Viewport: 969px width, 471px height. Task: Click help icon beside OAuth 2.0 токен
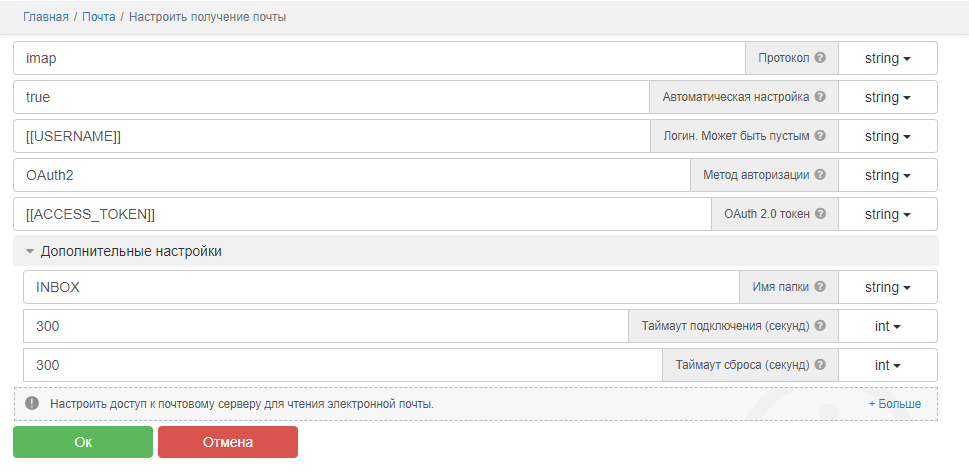(820, 214)
